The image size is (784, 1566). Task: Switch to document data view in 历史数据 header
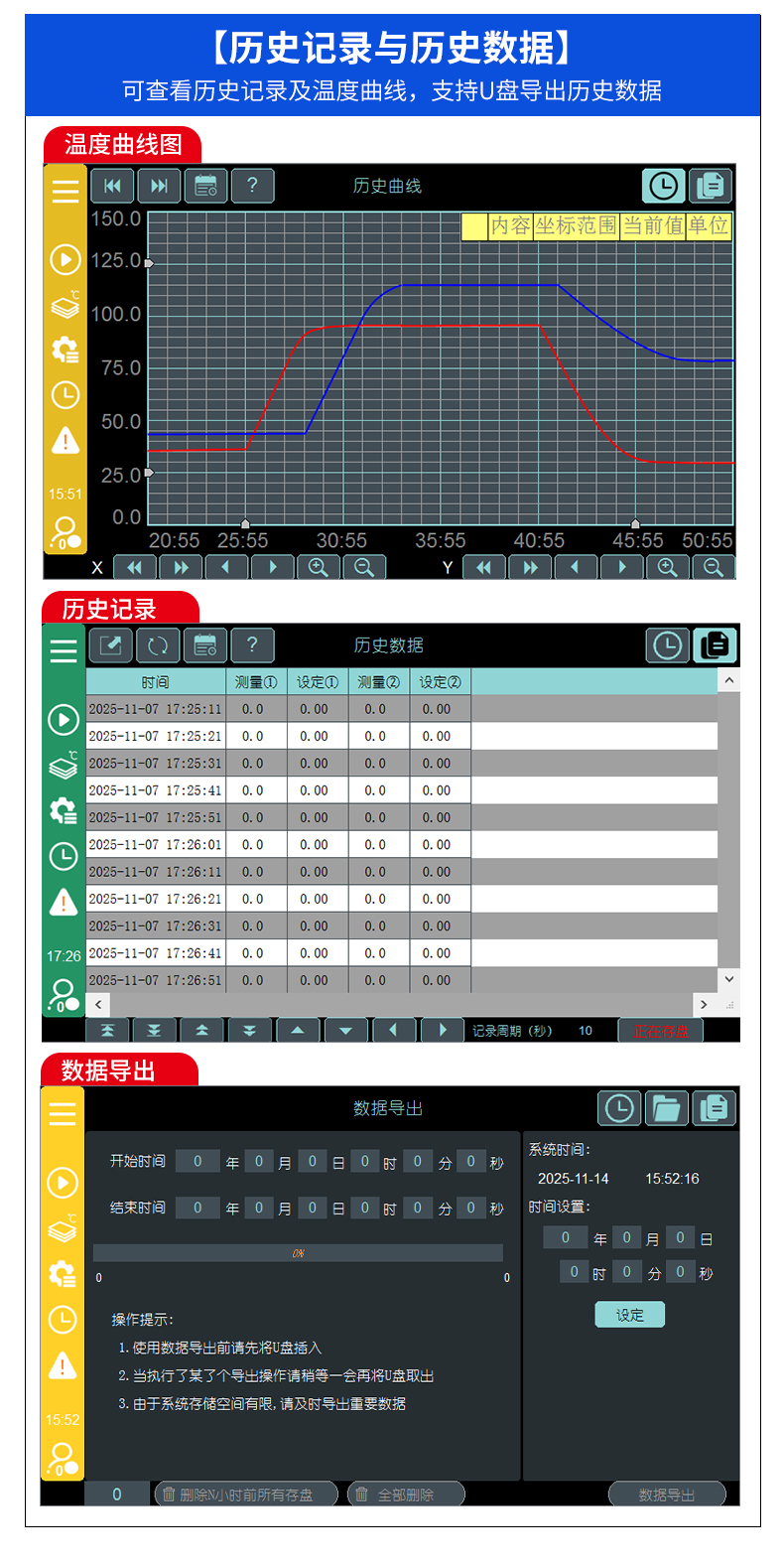[715, 645]
